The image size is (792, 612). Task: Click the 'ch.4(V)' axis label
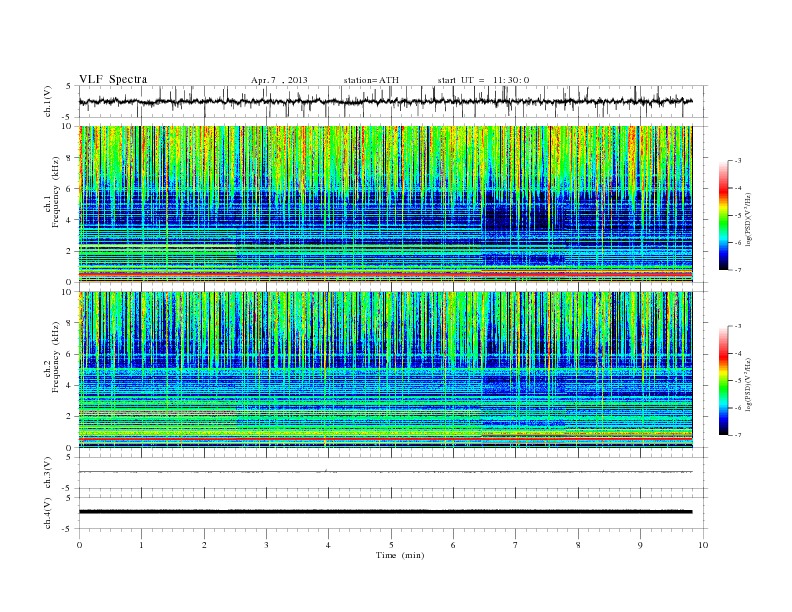(48, 513)
